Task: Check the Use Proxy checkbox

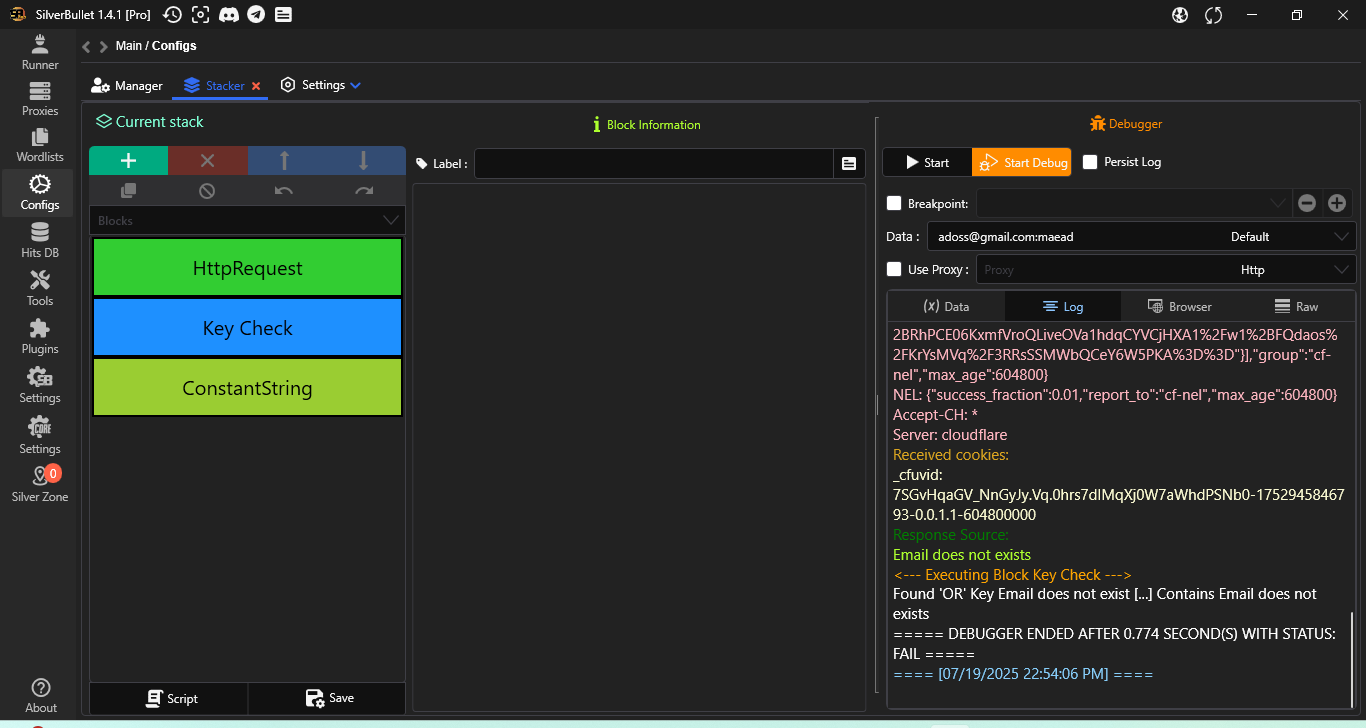Action: (x=894, y=269)
